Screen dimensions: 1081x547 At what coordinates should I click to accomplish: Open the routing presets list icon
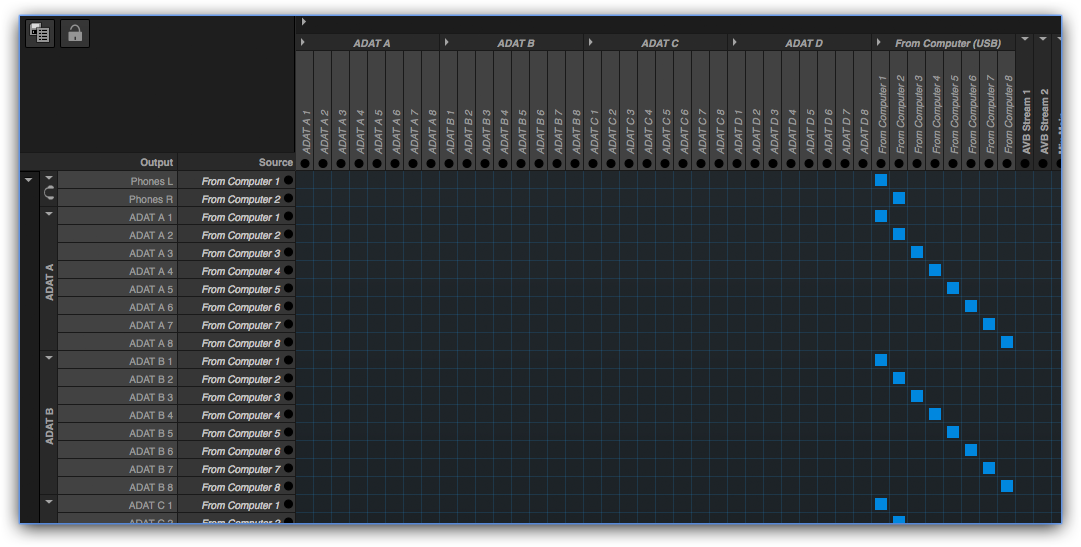(x=40, y=33)
